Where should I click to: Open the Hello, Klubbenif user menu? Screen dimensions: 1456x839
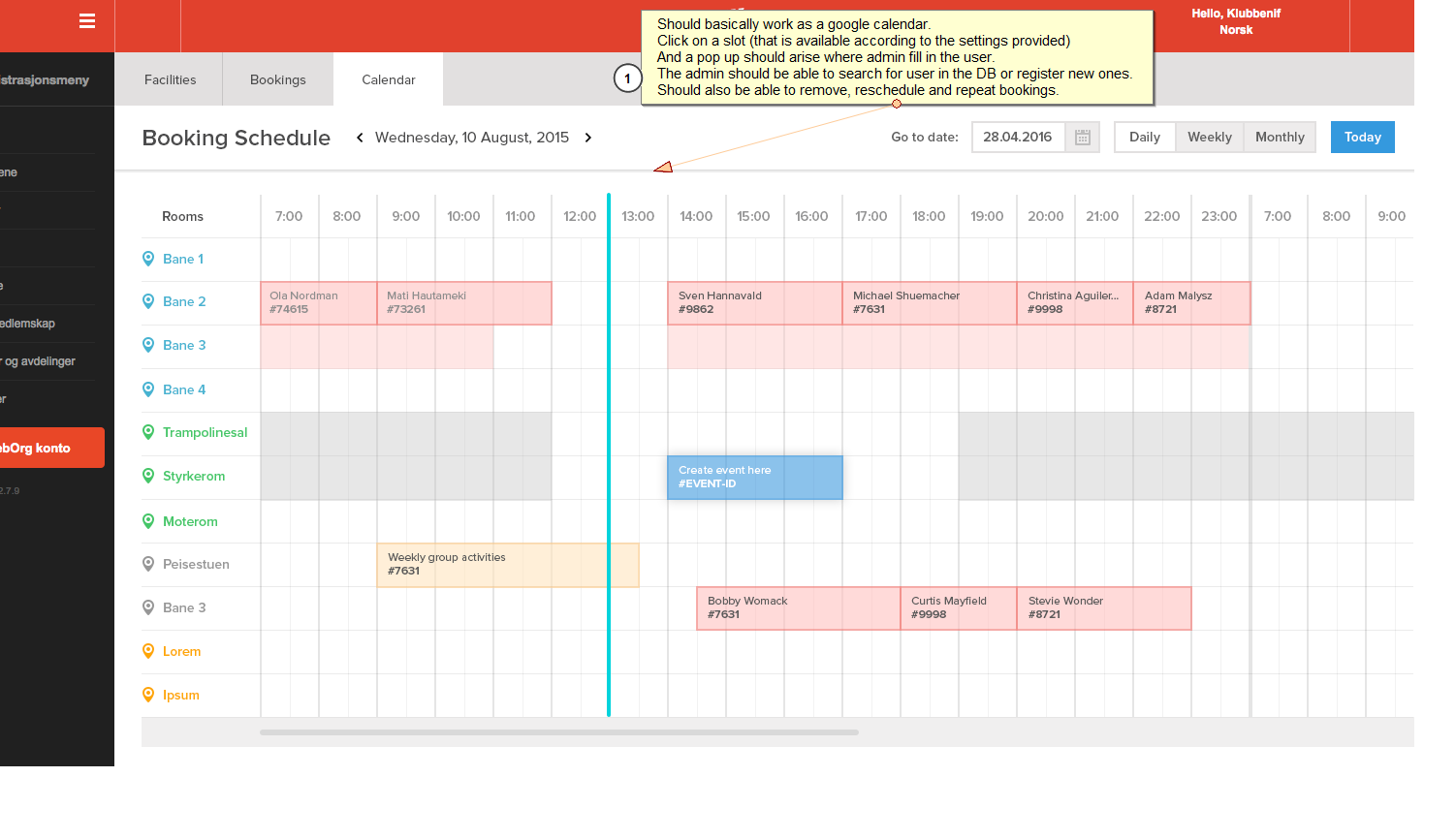point(1236,14)
